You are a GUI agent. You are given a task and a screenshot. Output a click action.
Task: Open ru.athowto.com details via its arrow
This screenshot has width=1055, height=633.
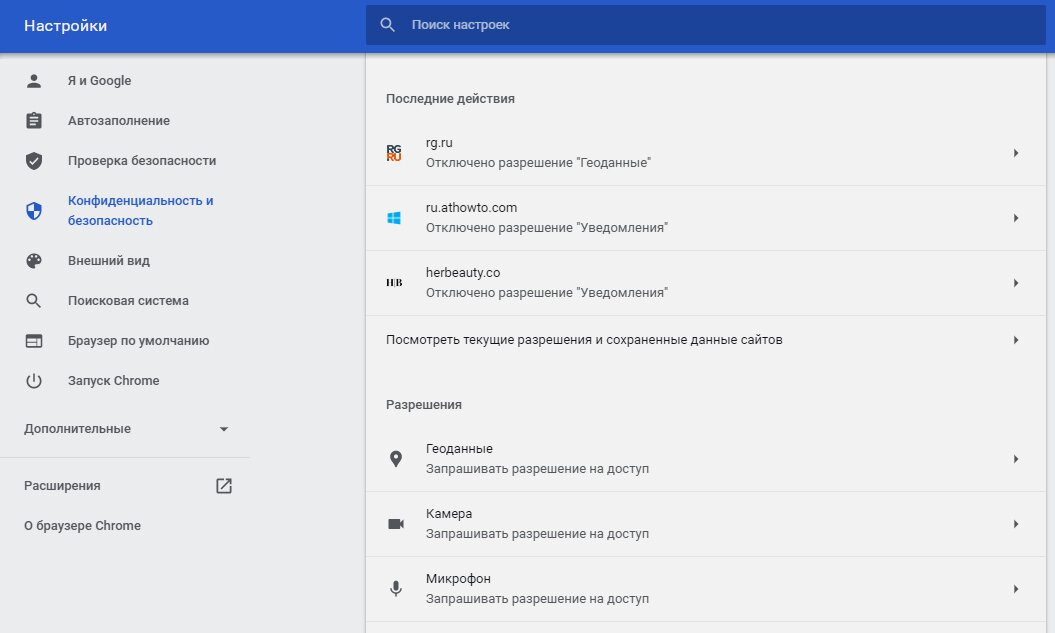[1016, 218]
